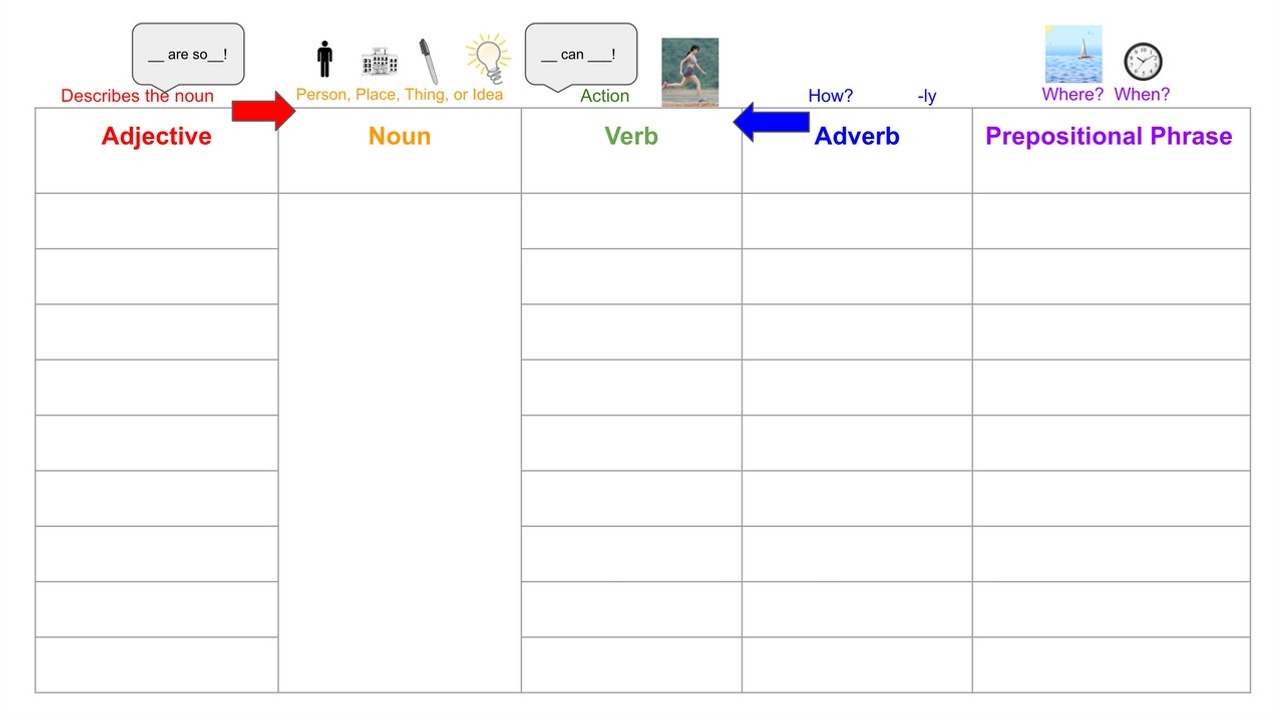Screen dimensions: 1280x720
Task: Select the Verb header cell
Action: point(631,150)
